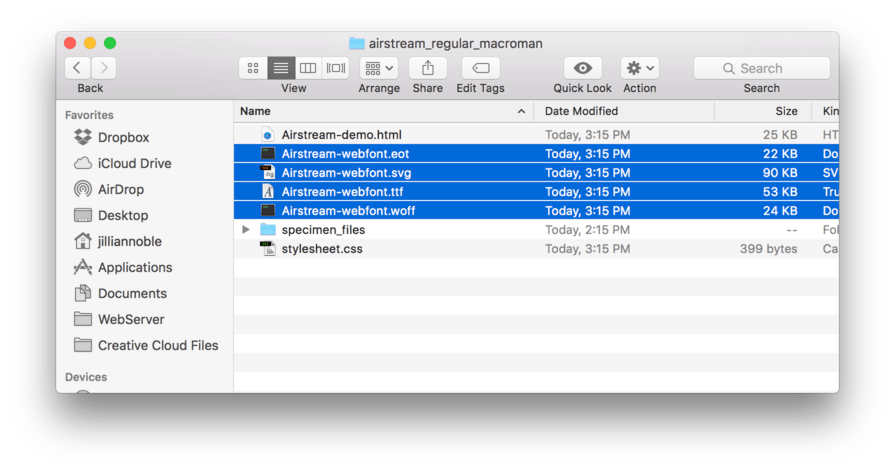Expand the specimen_files folder disclosure triangle
Viewport: 895px width, 473px height.
pyautogui.click(x=246, y=230)
